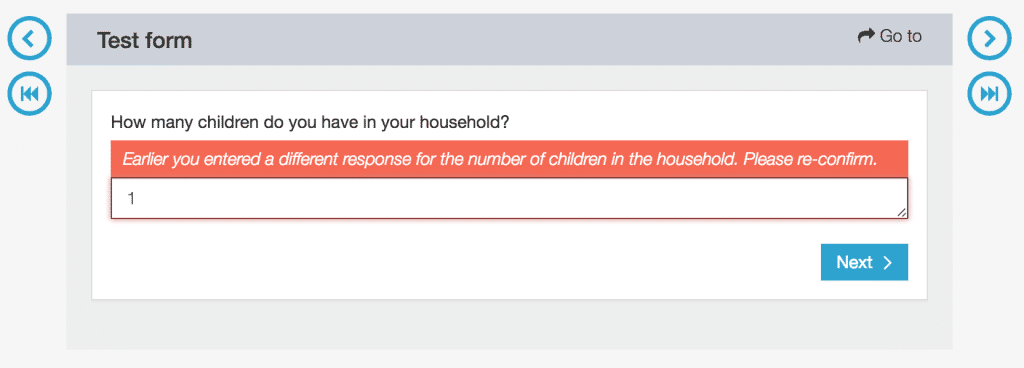Screen dimensions: 1024x368
Task: Click the red re-confirm warning banner
Action: [509, 159]
